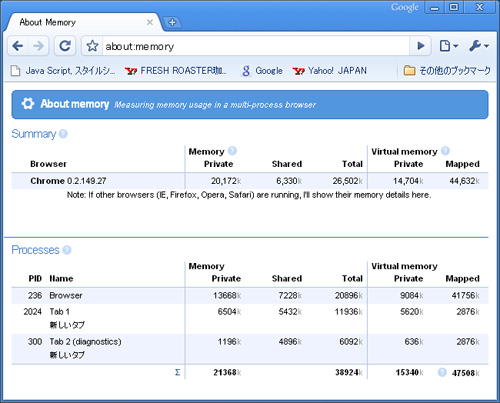The image size is (500, 403).
Task: Open the wrench tools menu dropdown
Action: coord(479,46)
